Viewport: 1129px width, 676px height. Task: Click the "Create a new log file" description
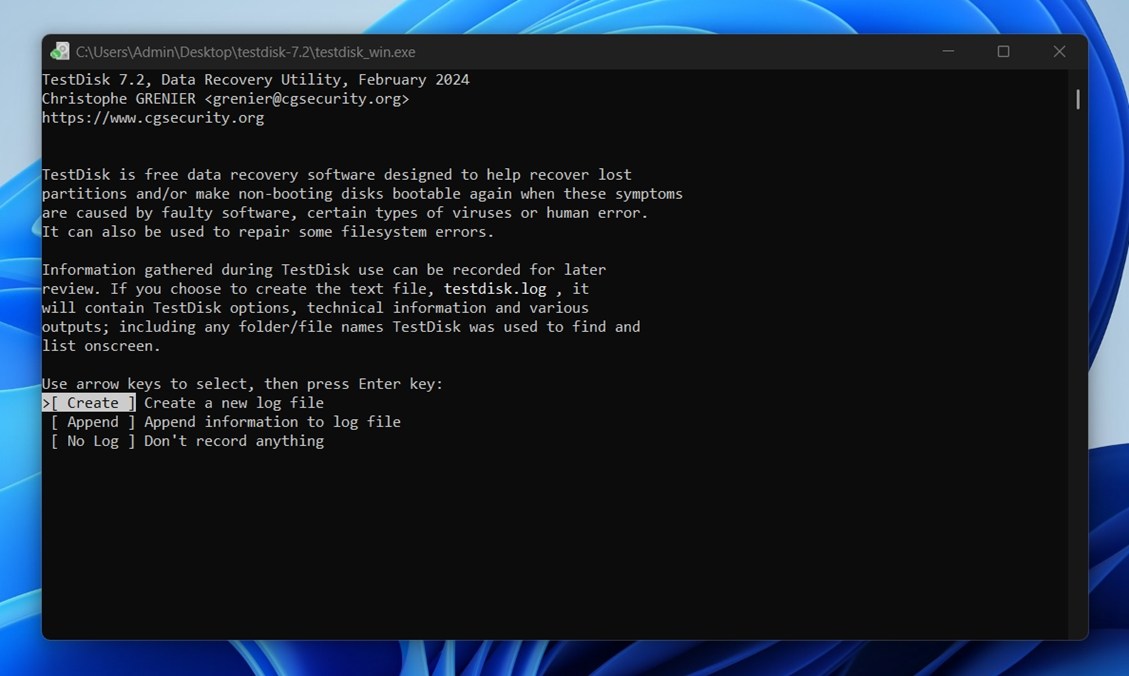point(234,403)
